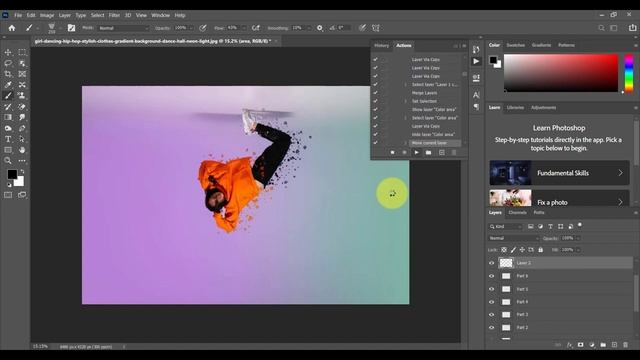The image size is (640, 360).
Task: Toggle lock all padlock icon
Action: click(540, 249)
